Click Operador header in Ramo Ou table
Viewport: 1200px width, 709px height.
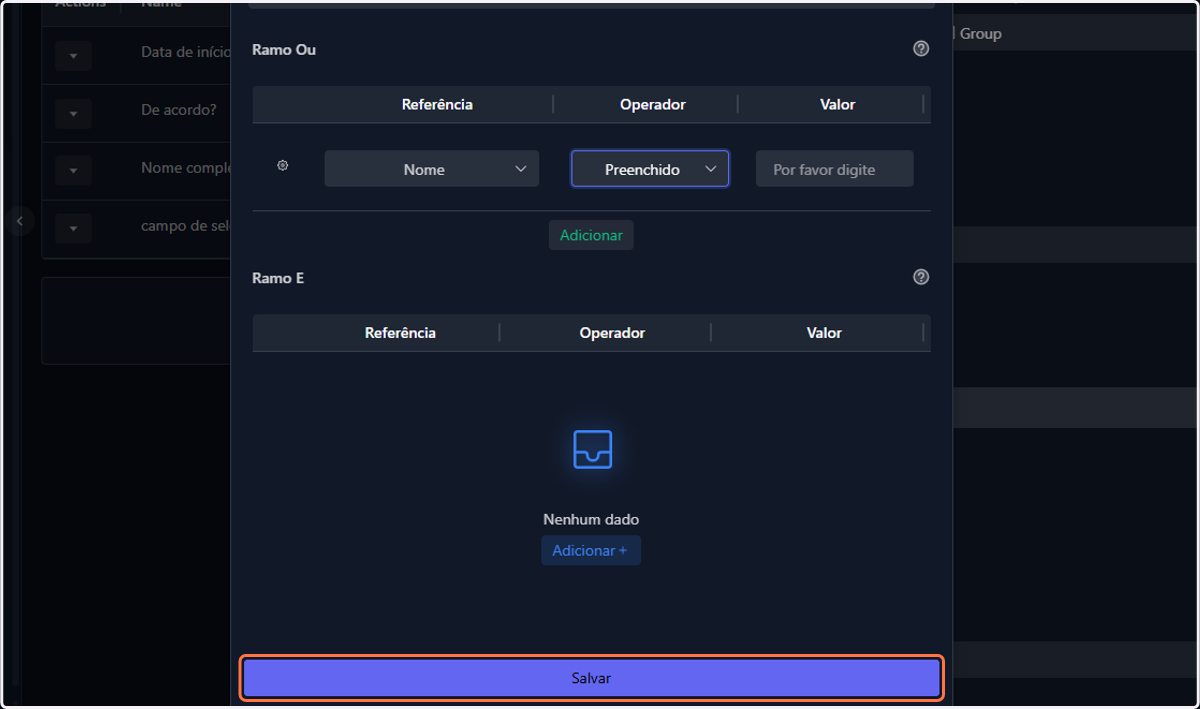point(653,104)
